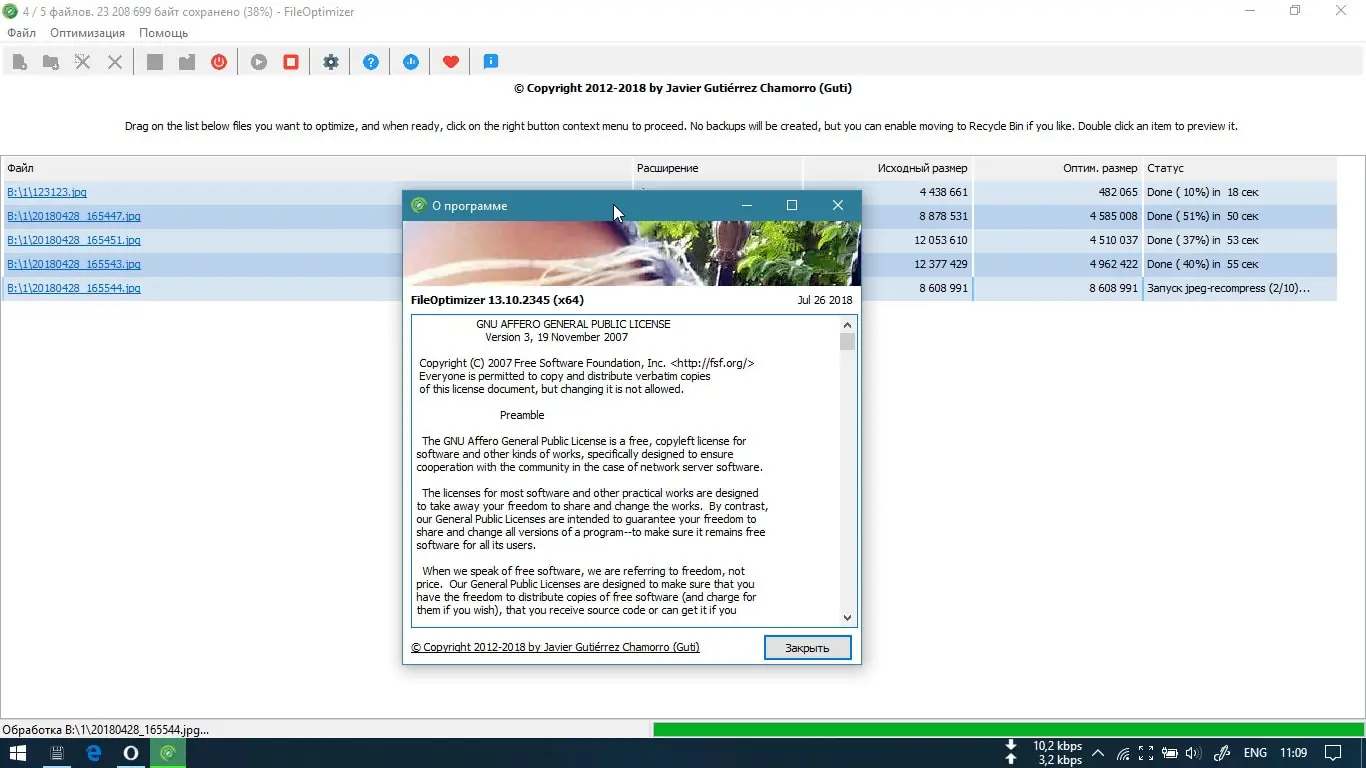
Task: Select the optimized size cell 4 962 422
Action: pos(1113,264)
